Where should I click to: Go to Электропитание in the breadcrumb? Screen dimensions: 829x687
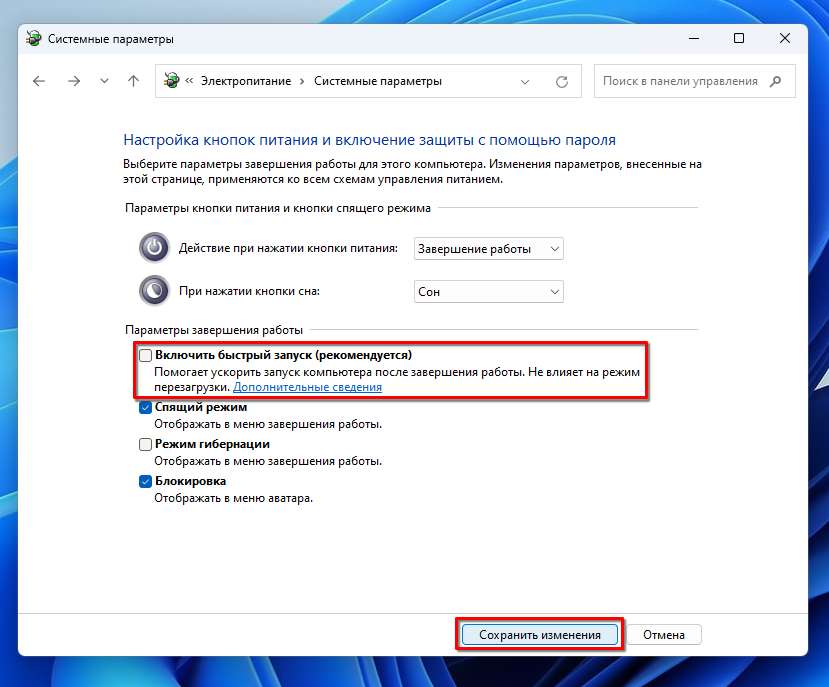[x=245, y=81]
